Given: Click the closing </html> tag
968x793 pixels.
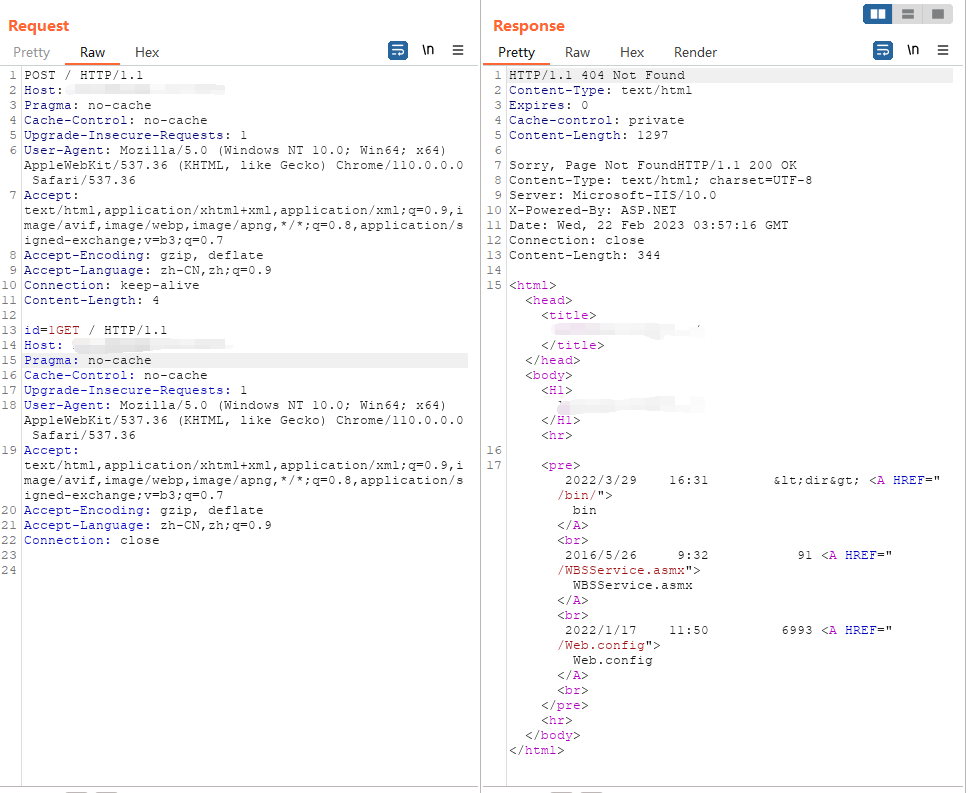Looking at the screenshot, I should coord(536,750).
